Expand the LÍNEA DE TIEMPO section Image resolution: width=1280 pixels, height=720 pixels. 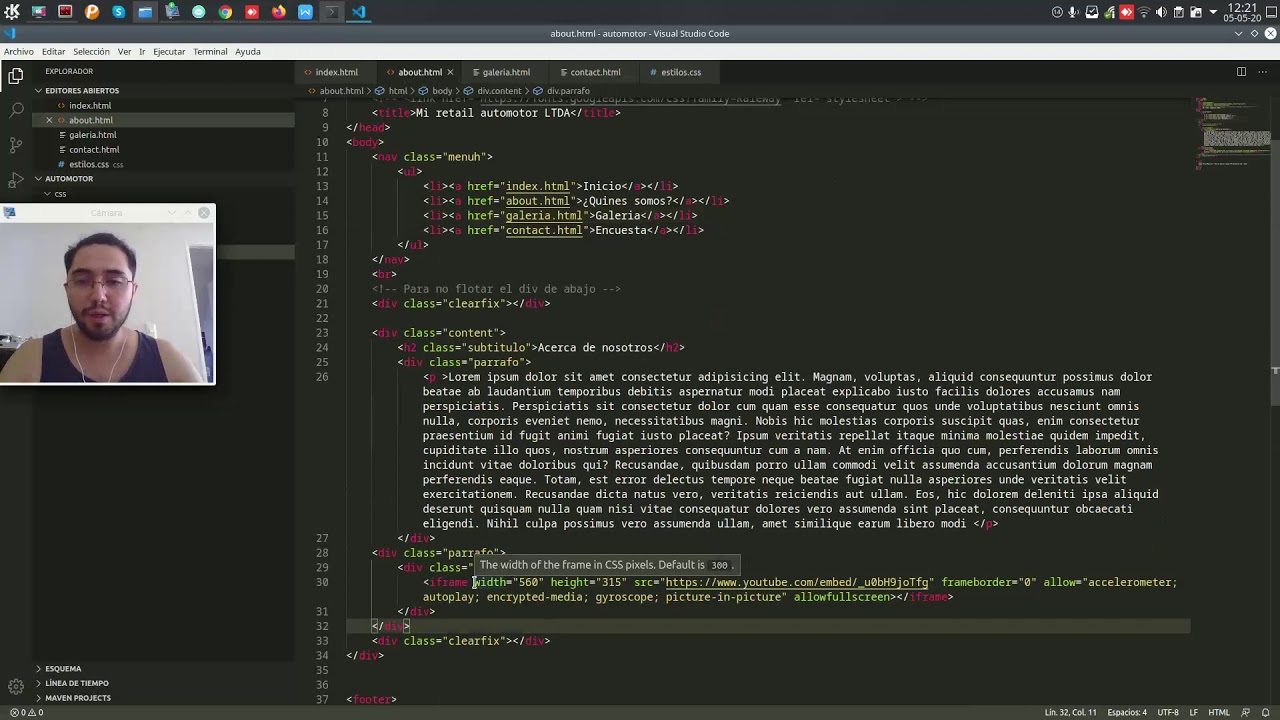click(x=77, y=683)
